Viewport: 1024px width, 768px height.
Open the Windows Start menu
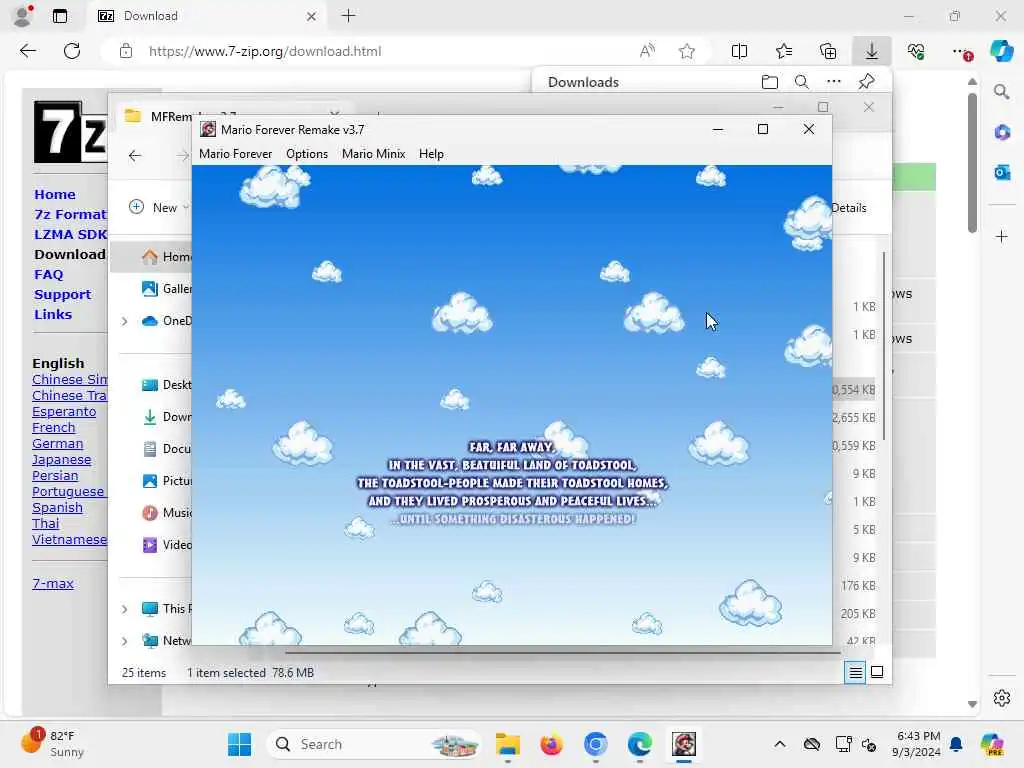[x=239, y=744]
